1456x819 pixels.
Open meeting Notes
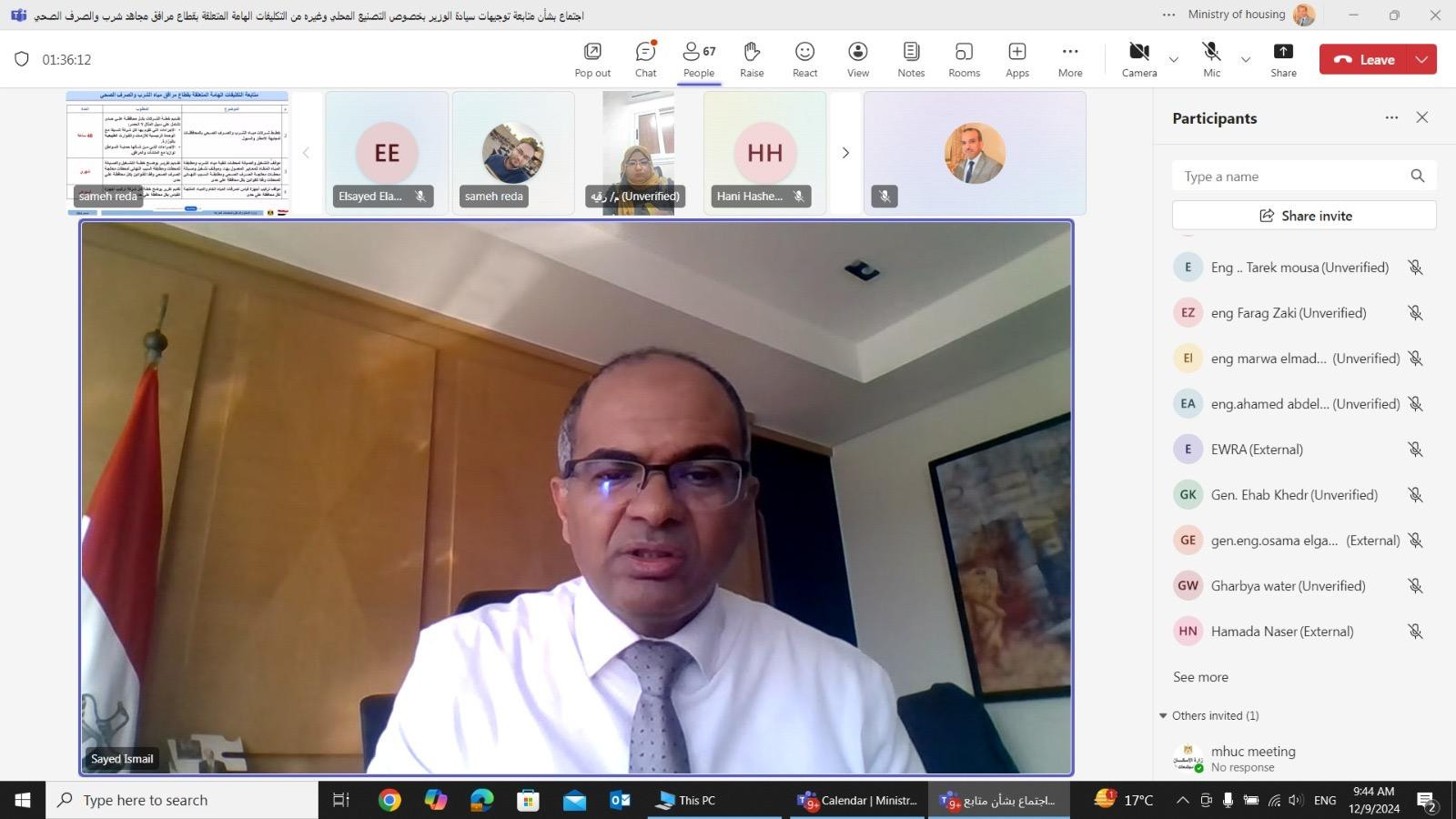[x=911, y=59]
